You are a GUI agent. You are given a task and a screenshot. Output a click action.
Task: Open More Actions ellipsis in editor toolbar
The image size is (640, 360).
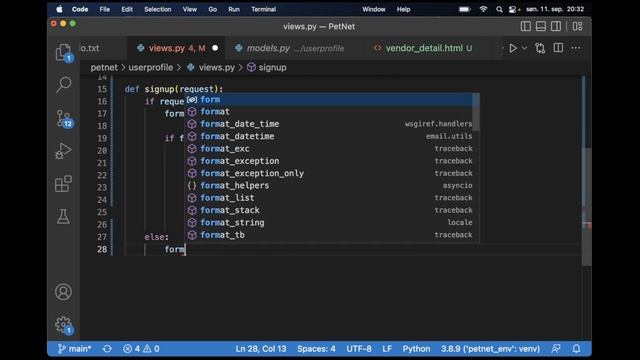[576, 48]
